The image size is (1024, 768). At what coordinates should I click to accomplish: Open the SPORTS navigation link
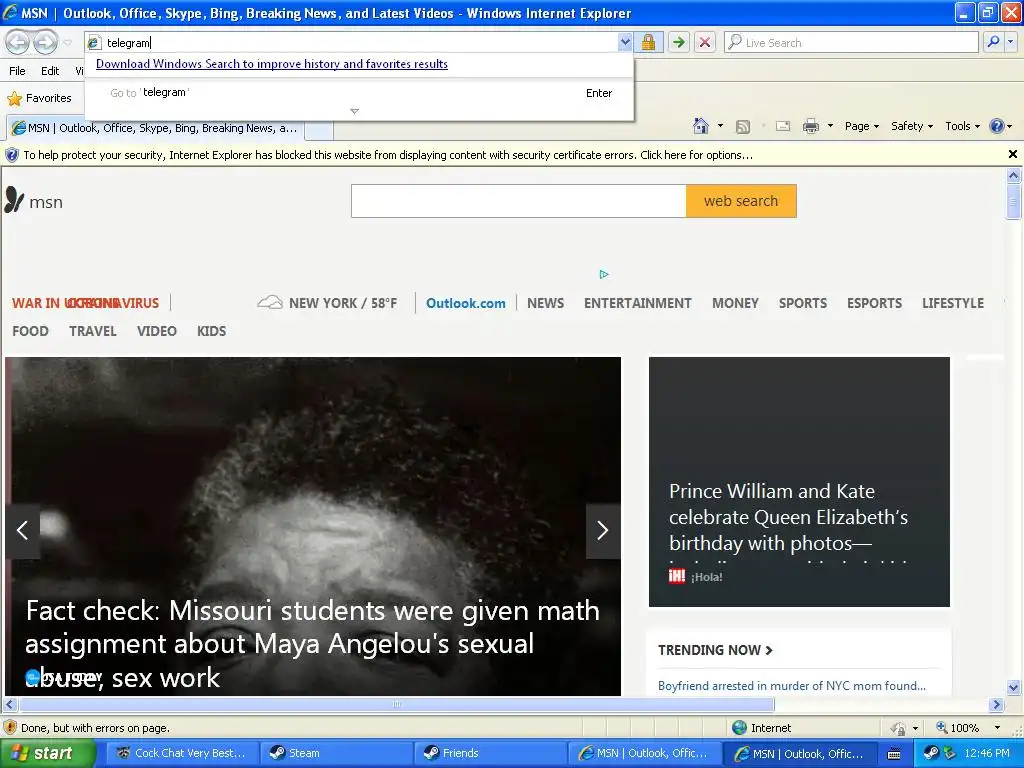tap(803, 303)
